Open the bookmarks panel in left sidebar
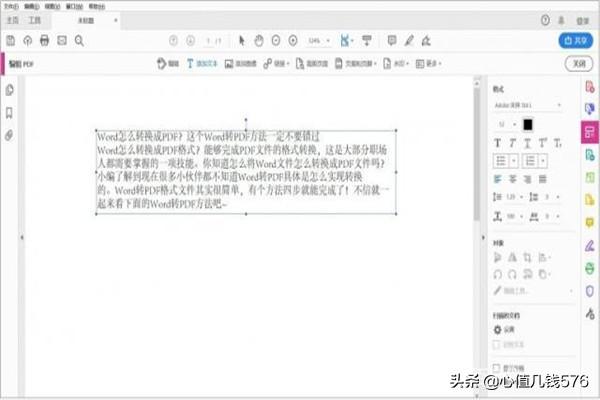The height and width of the screenshot is (400, 600). (10, 112)
